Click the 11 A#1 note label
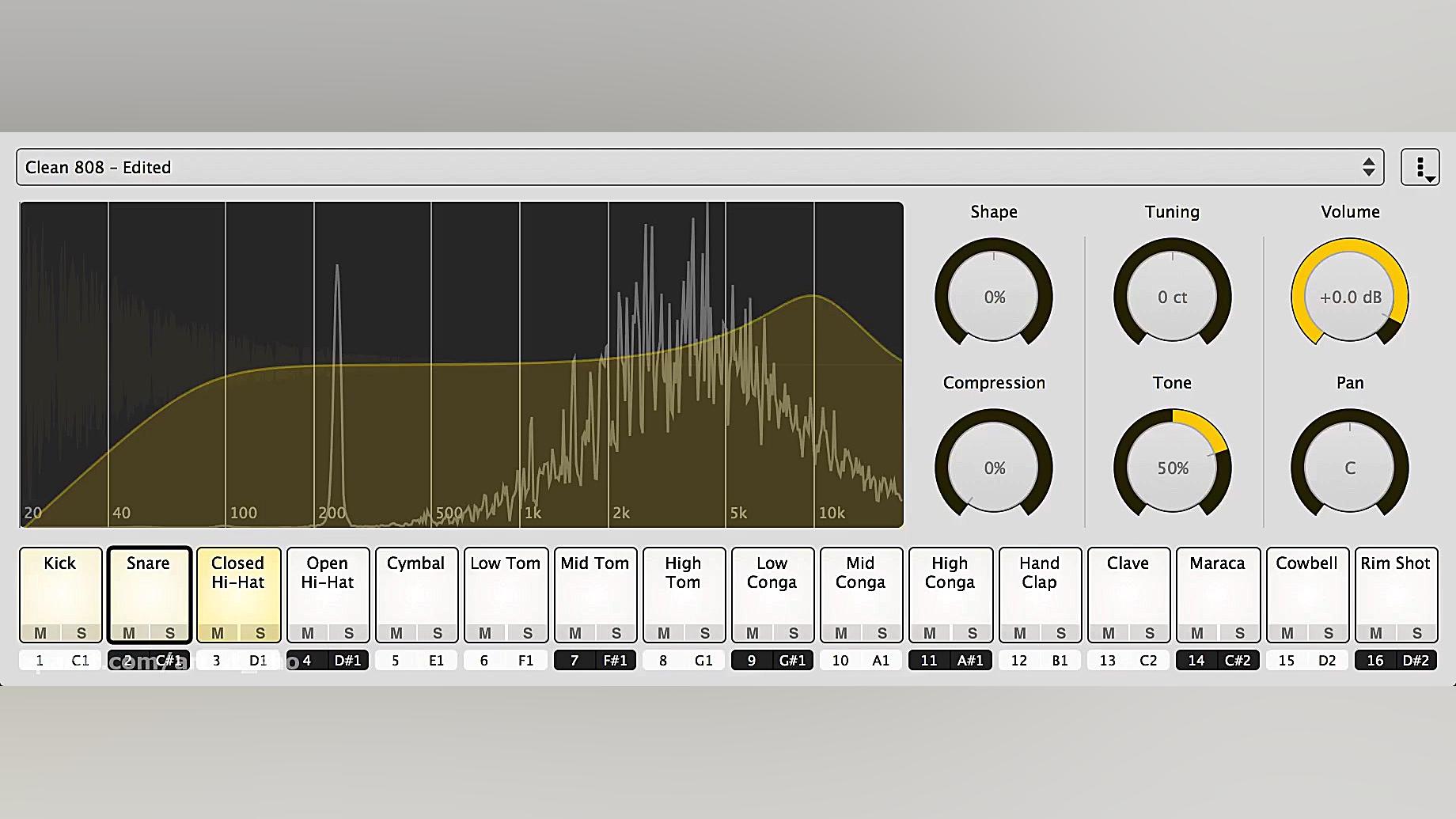 950,660
